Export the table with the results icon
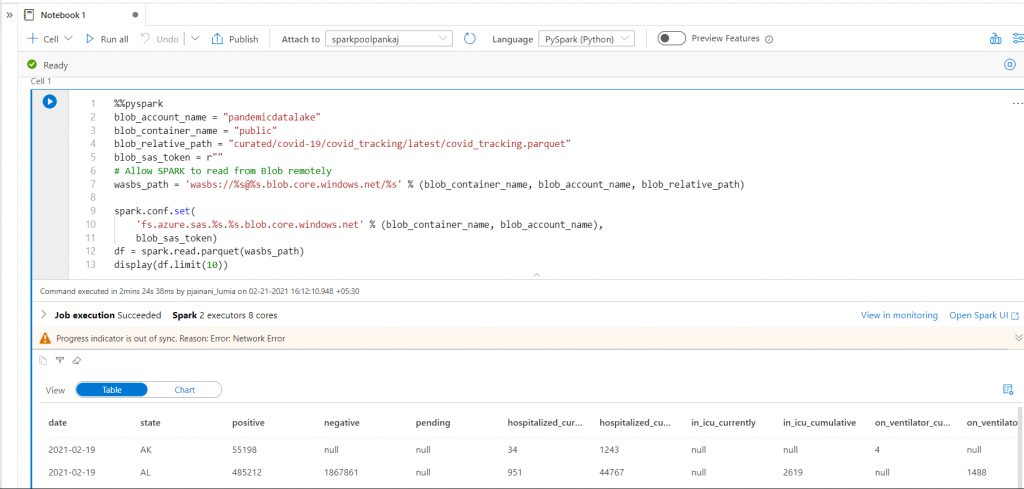Image resolution: width=1024 pixels, height=489 pixels. (1008, 390)
